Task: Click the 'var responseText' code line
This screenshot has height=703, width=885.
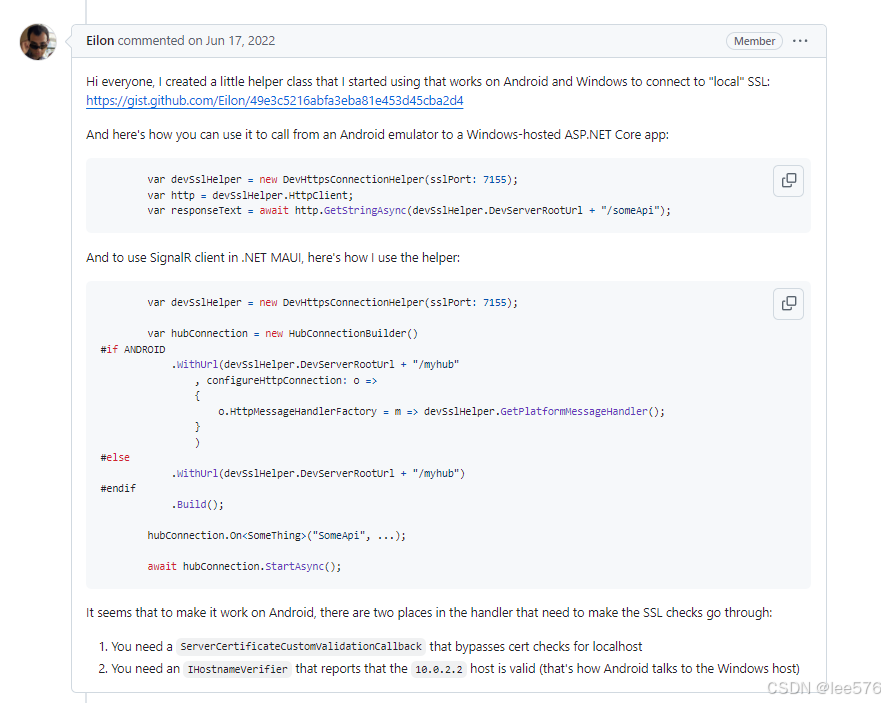Action: coord(409,210)
